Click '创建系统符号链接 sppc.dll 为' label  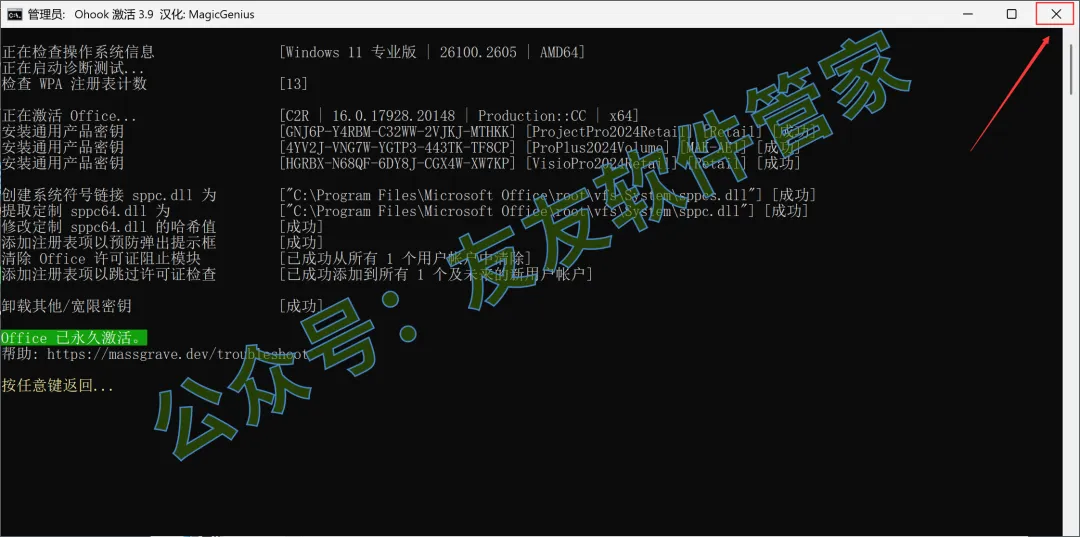click(109, 195)
